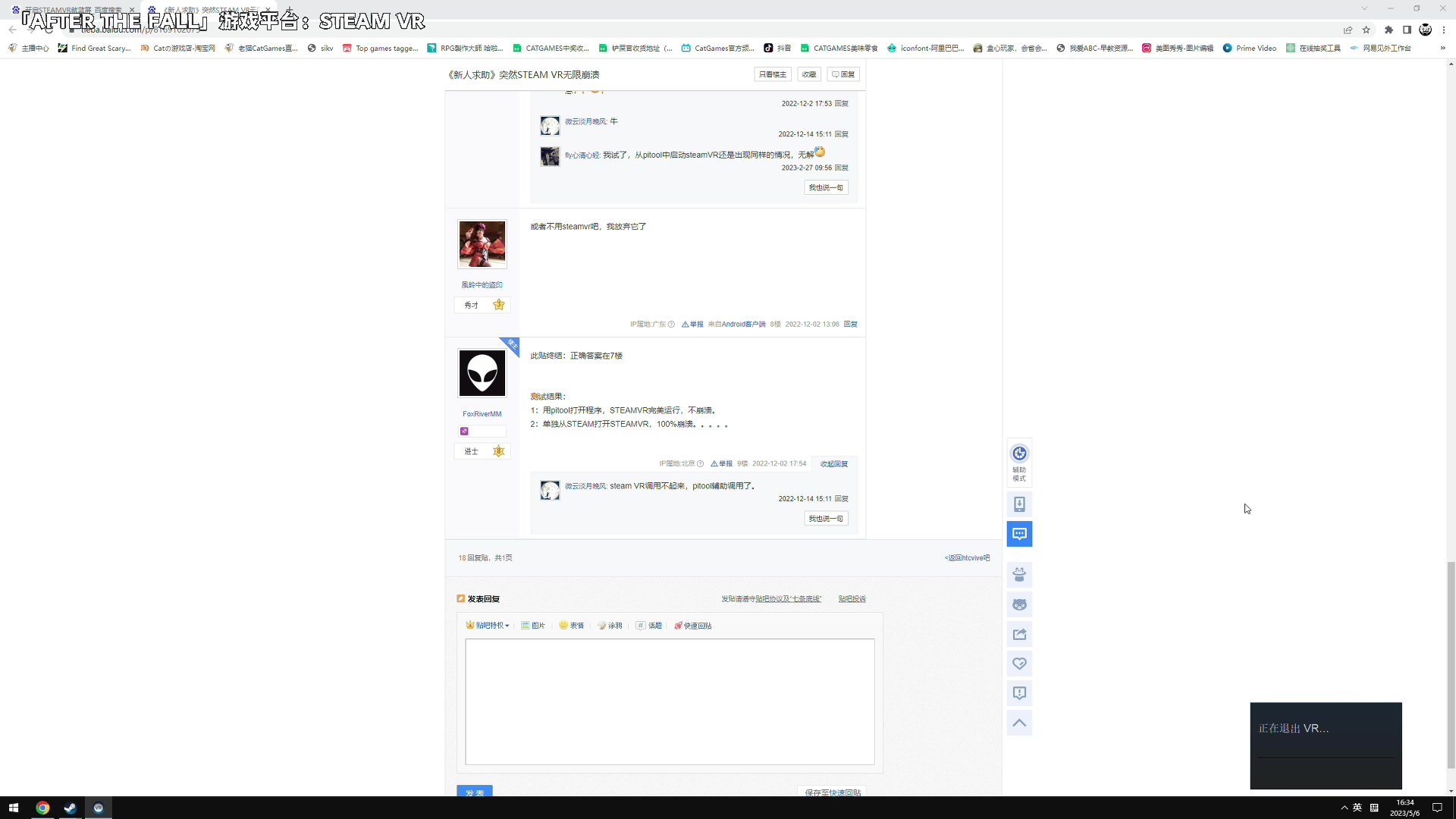The height and width of the screenshot is (819, 1456).
Task: Click the 回复 button in thread header
Action: tap(843, 74)
